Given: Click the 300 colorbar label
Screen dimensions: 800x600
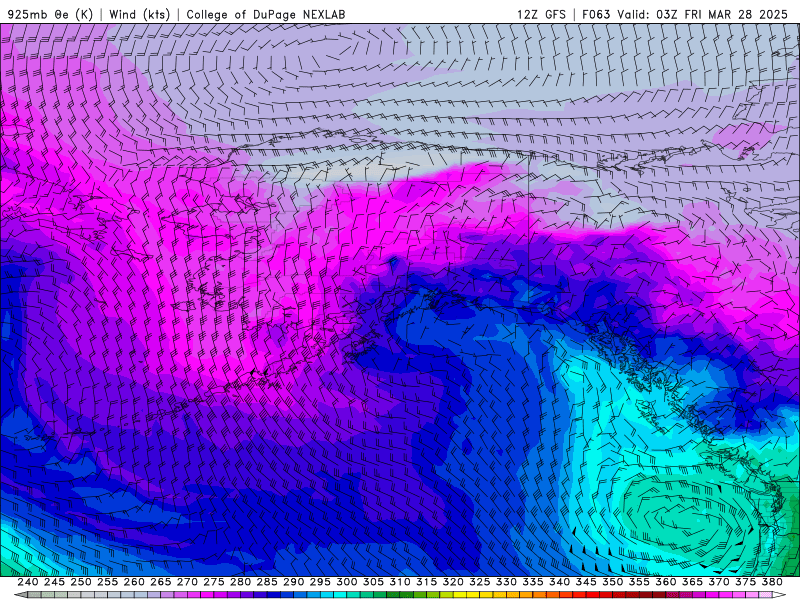Looking at the screenshot, I should pyautogui.click(x=346, y=582).
